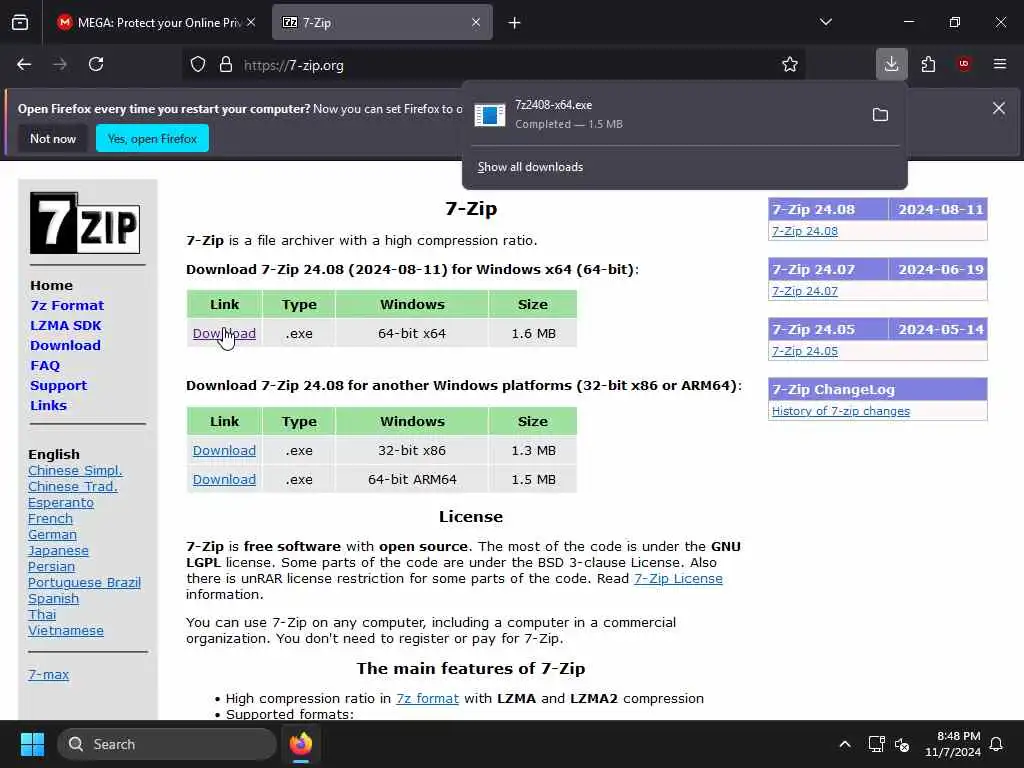Open the Extensions puzzle-piece icon
The height and width of the screenshot is (768, 1024).
(928, 64)
